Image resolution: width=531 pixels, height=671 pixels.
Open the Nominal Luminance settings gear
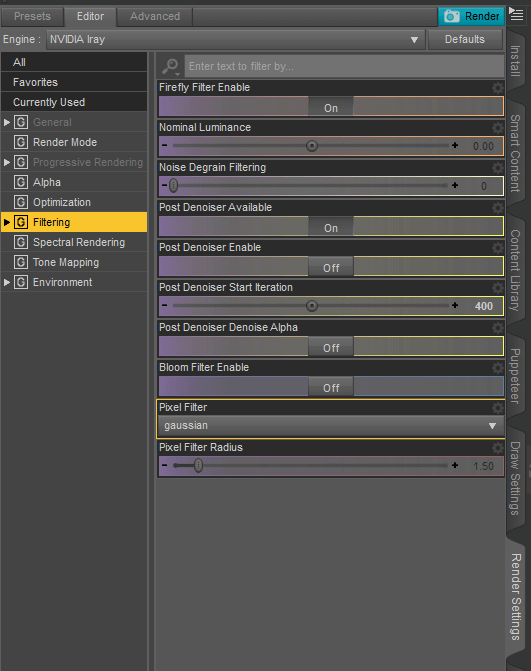(x=497, y=128)
